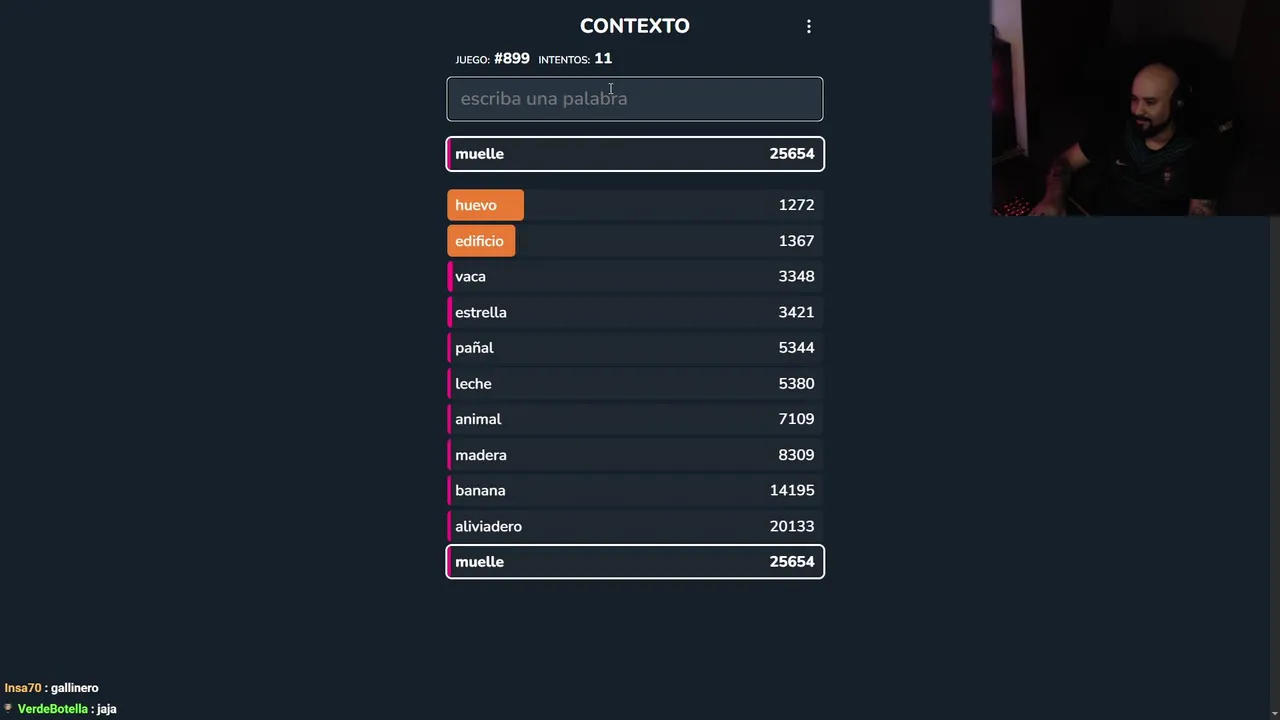Select the animal guess entry
The image size is (1280, 720).
(x=634, y=419)
